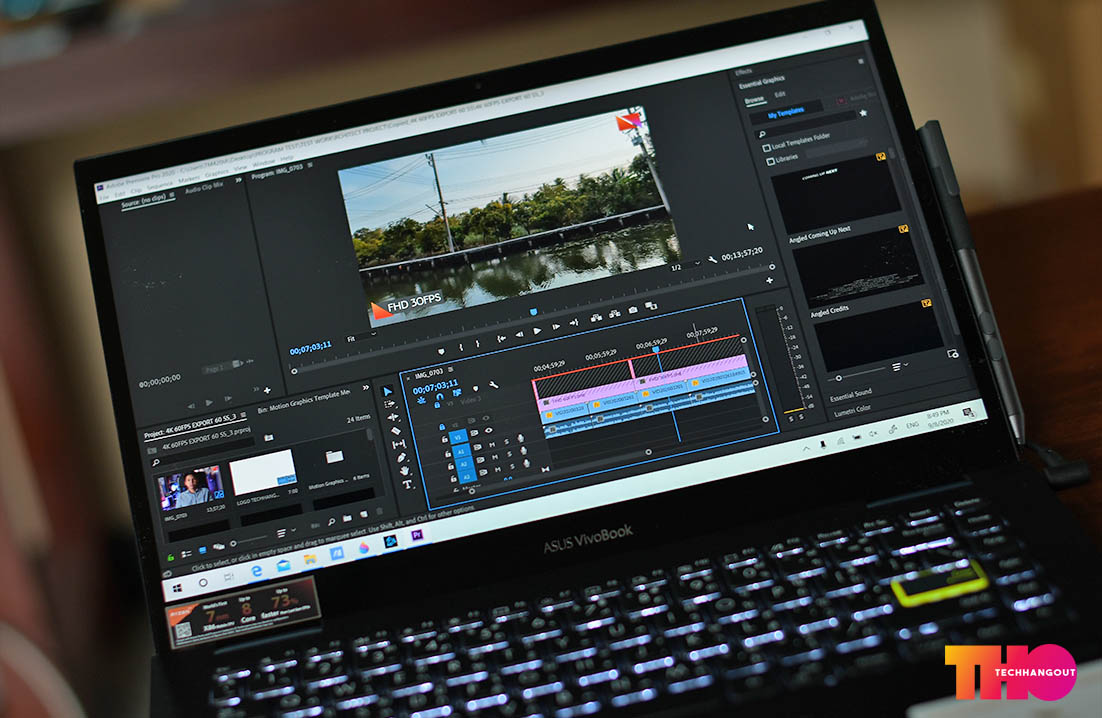Solo audio track A1
Viewport: 1102px width, 718px height.
point(506,443)
